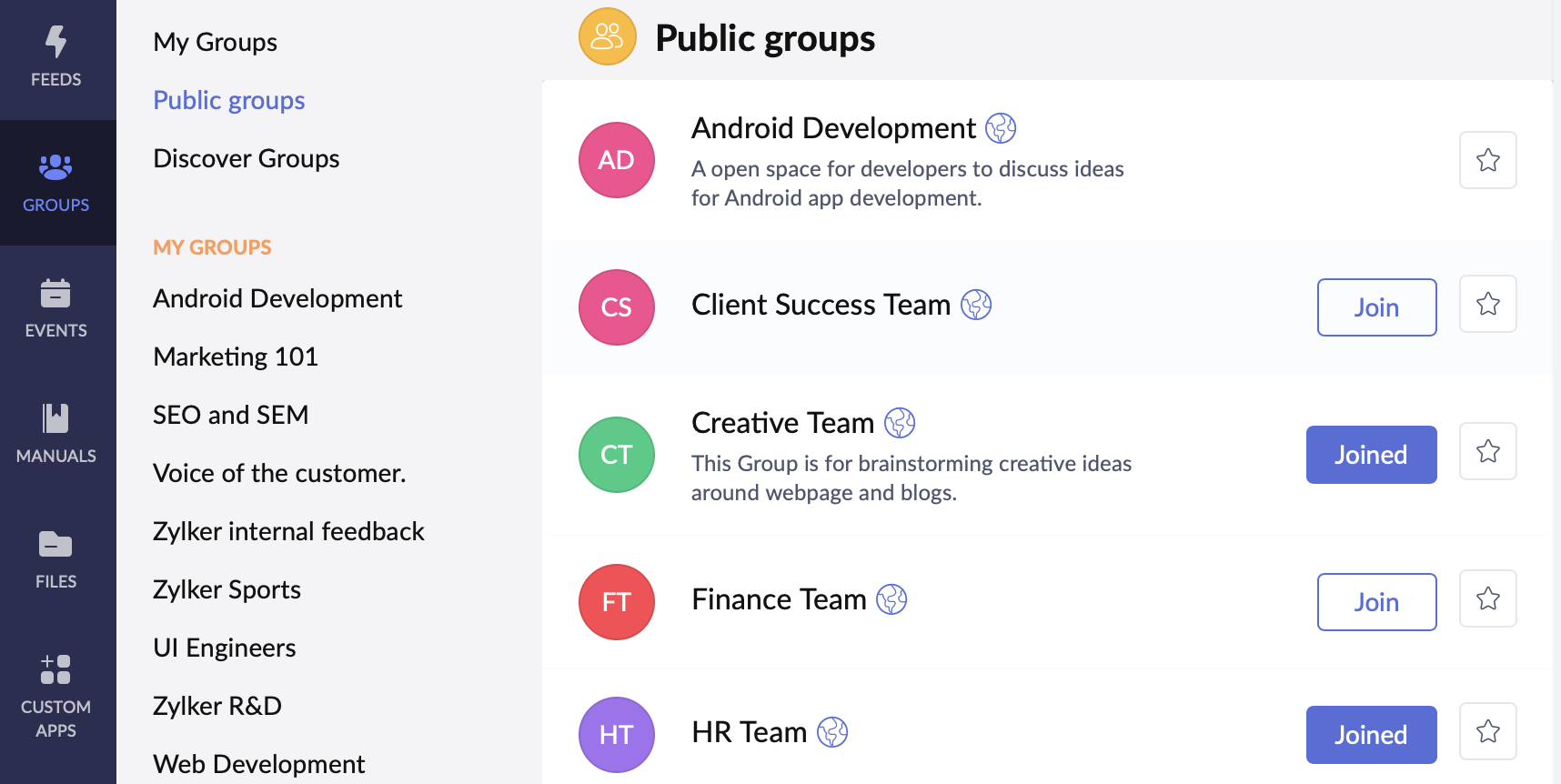
Task: Favorite the Android Development group star
Action: pos(1487,160)
